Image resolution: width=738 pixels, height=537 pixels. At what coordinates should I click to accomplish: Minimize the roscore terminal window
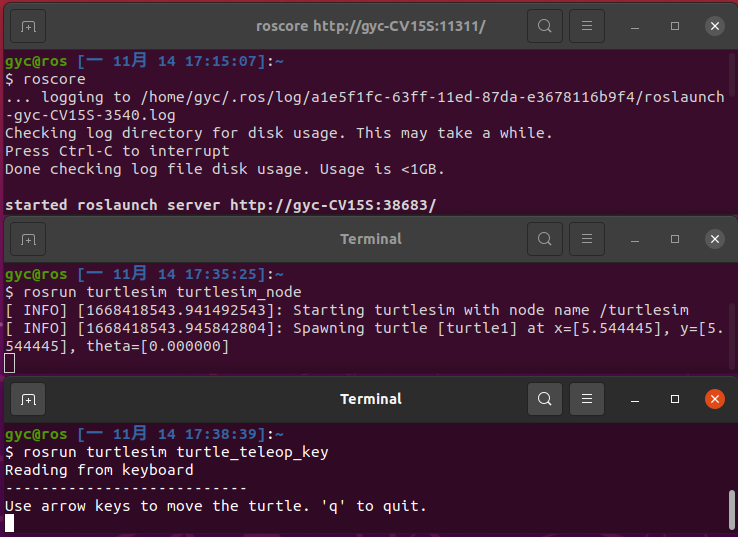pyautogui.click(x=635, y=26)
